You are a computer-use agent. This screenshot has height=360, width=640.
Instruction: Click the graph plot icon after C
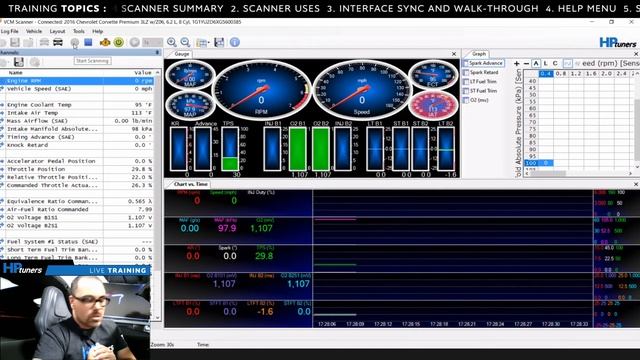click(x=567, y=63)
